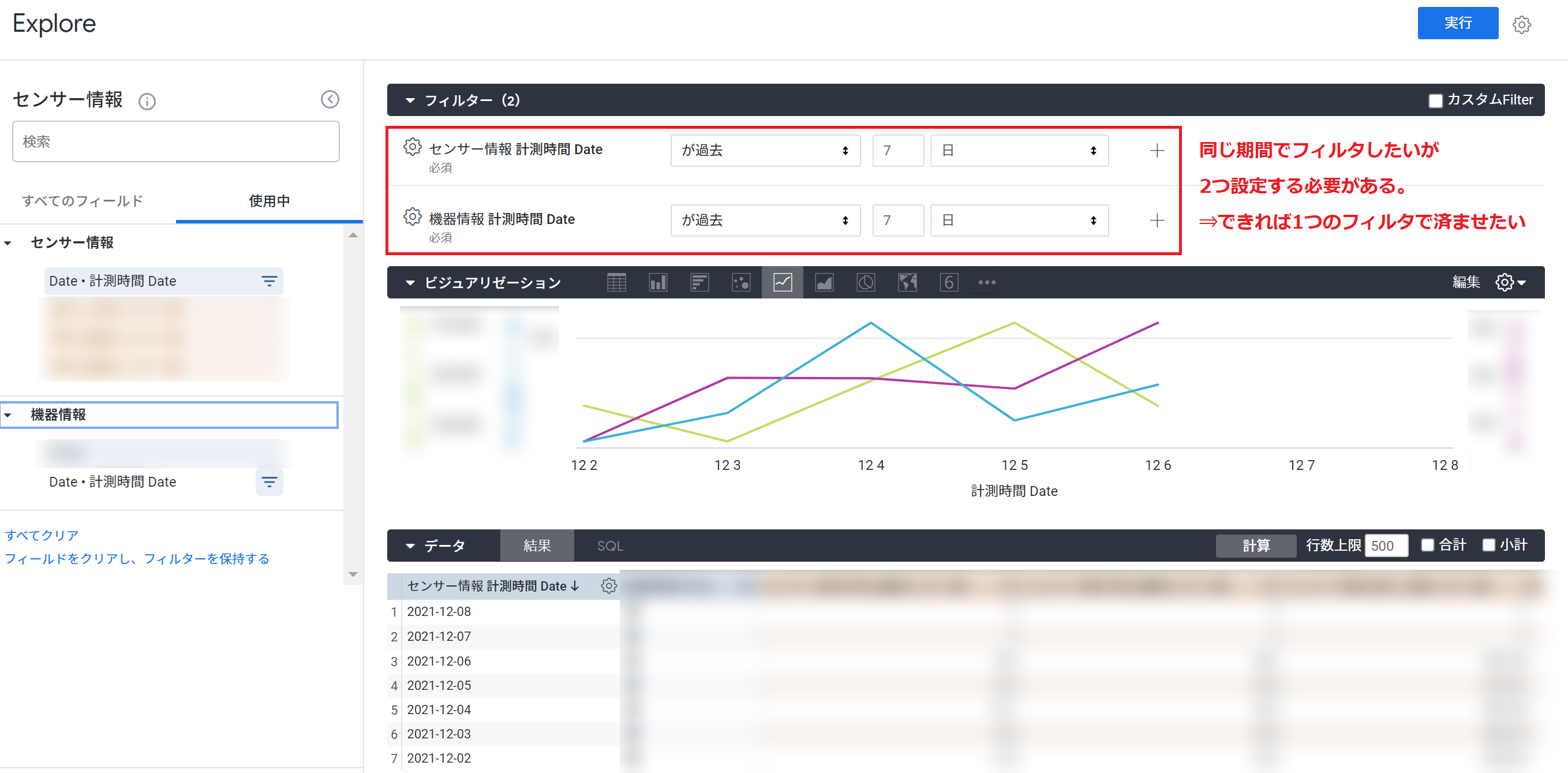Screen dimensions: 1568x773
Task: Switch to scatter plot visualization
Action: [x=741, y=282]
